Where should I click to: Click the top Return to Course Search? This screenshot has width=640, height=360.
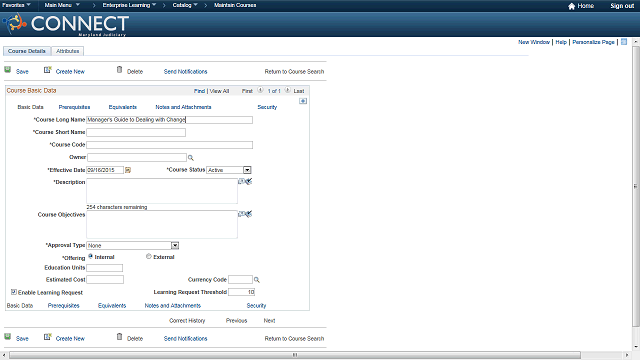tap(294, 71)
